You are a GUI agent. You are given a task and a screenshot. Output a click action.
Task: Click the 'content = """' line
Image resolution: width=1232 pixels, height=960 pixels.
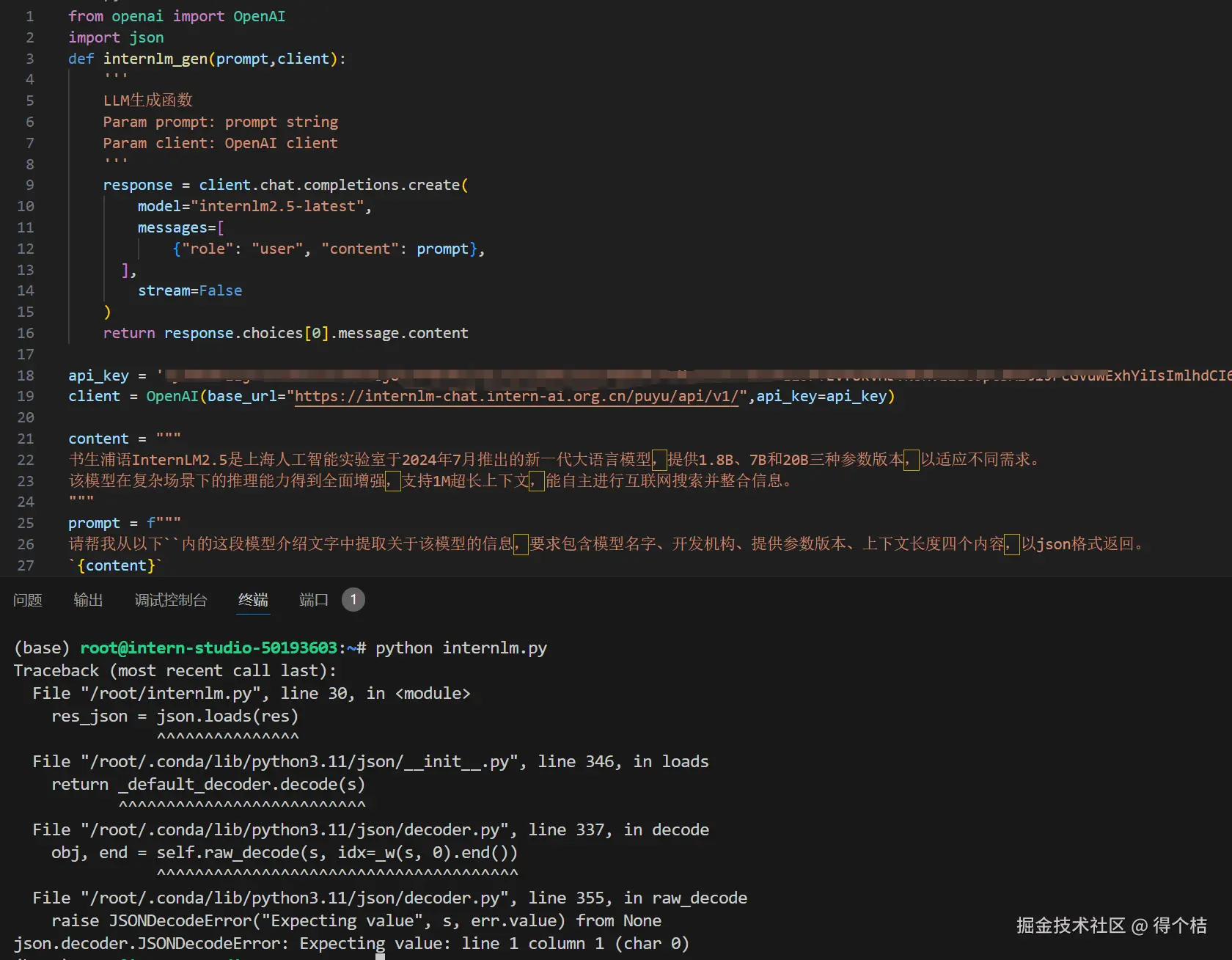125,439
